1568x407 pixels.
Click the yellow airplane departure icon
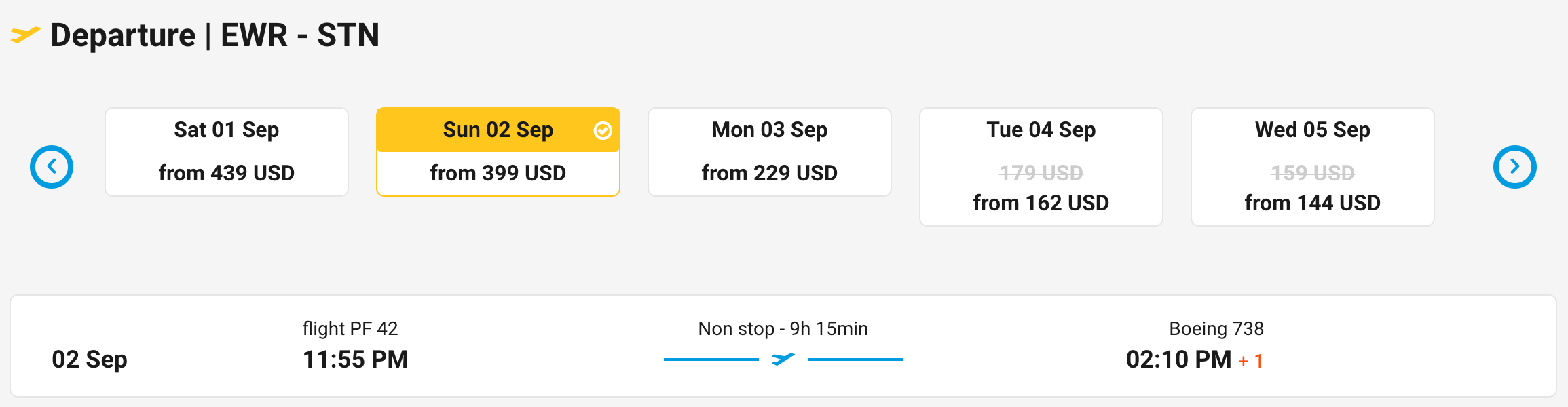25,35
